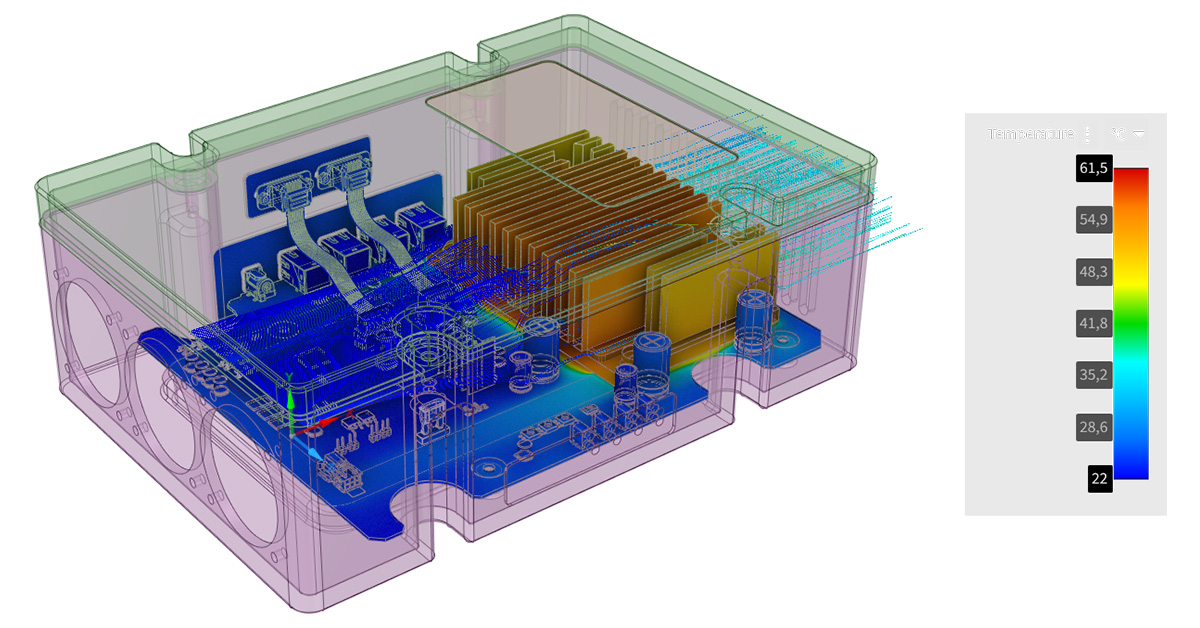1200x628 pixels.
Task: Click the 28,6 legend tick label
Action: coord(1093,427)
